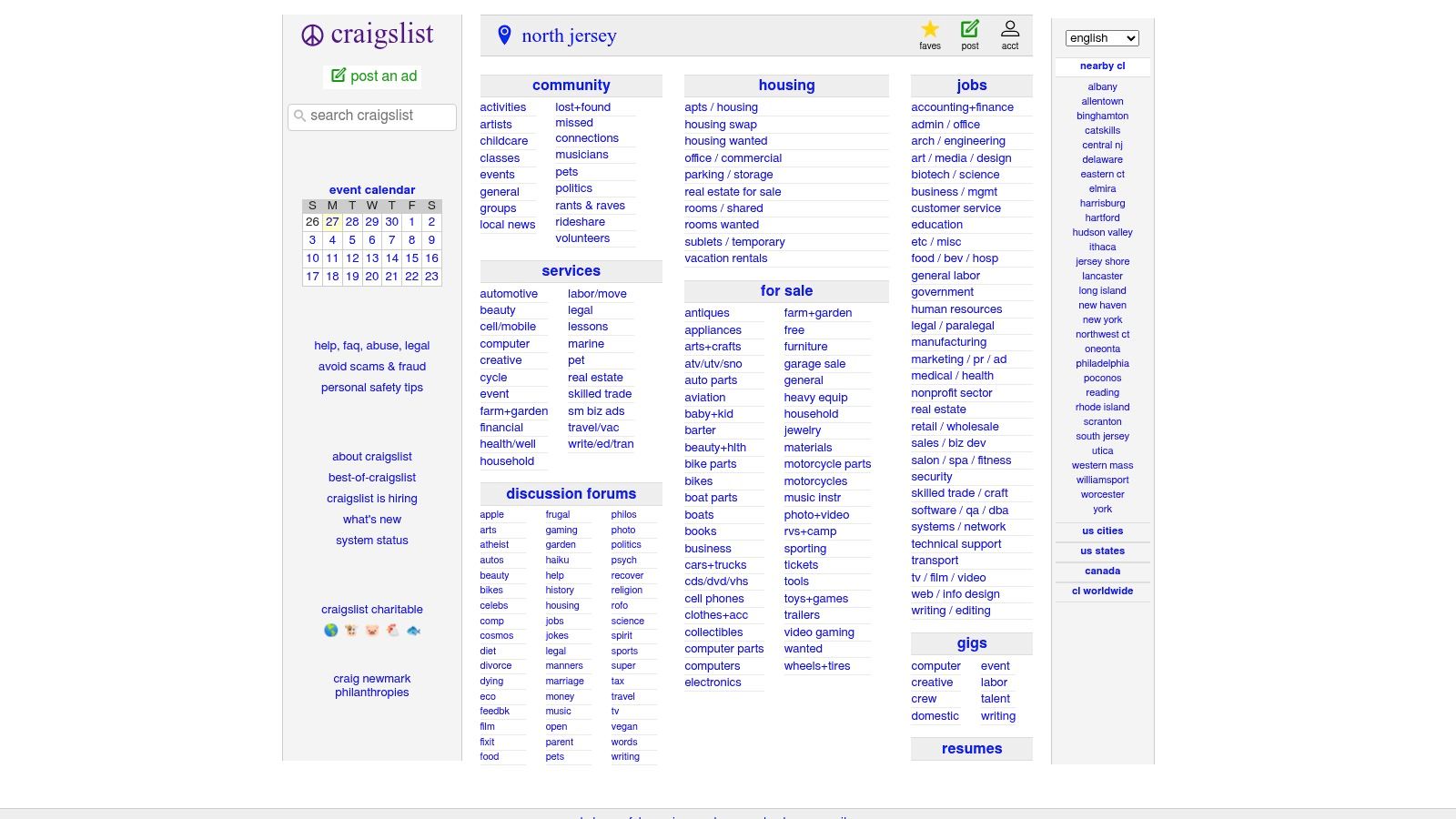Select calendar date 14
Image resolution: width=1456 pixels, height=819 pixels.
coord(391,258)
